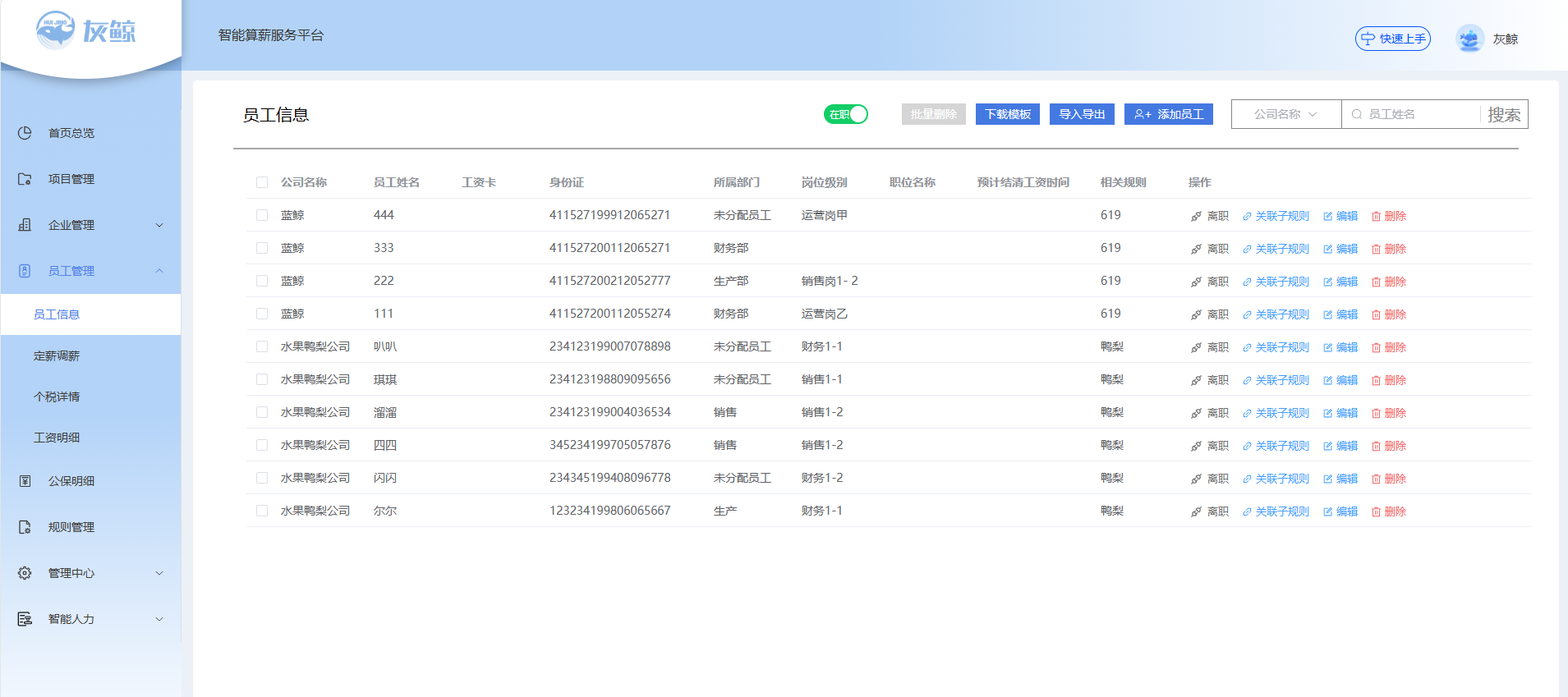Check the checkbox for employee 333
This screenshot has width=1568, height=697.
tap(262, 248)
